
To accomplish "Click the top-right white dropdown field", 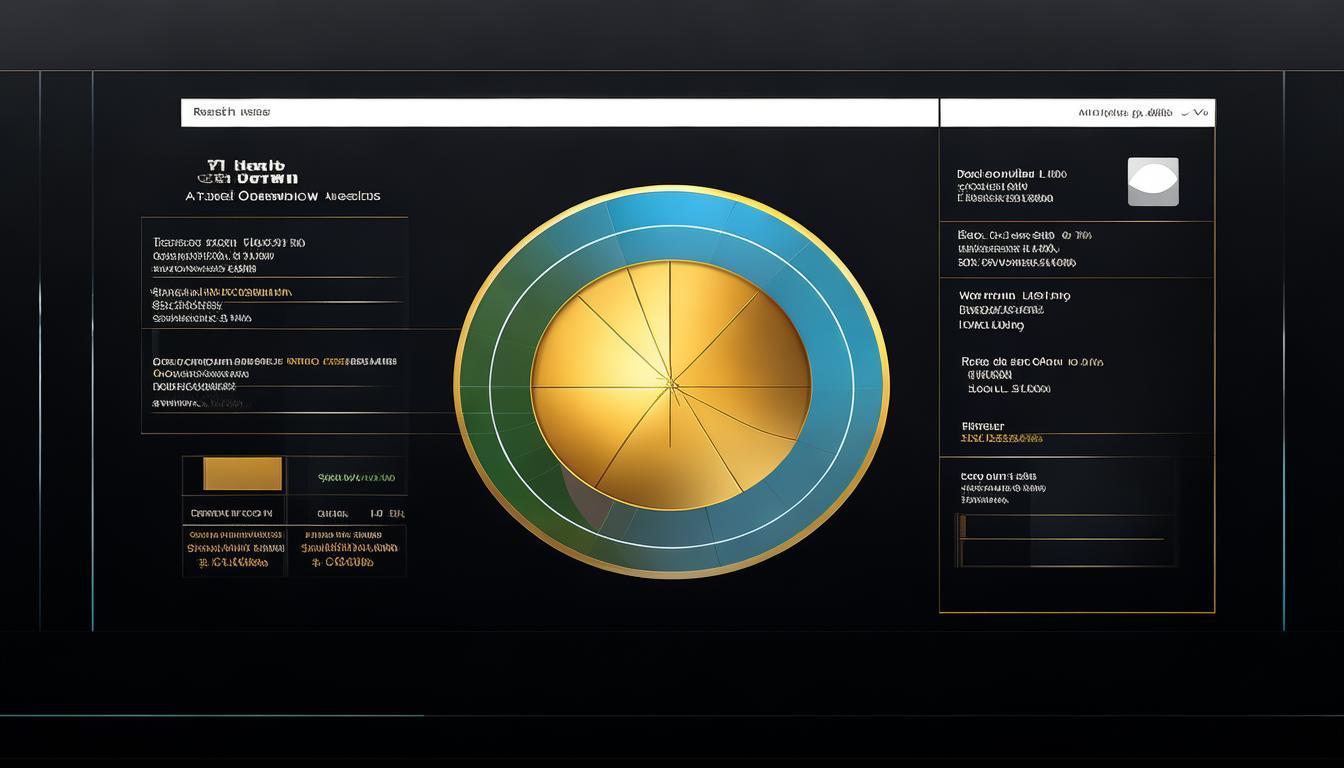I will (x=1076, y=113).
